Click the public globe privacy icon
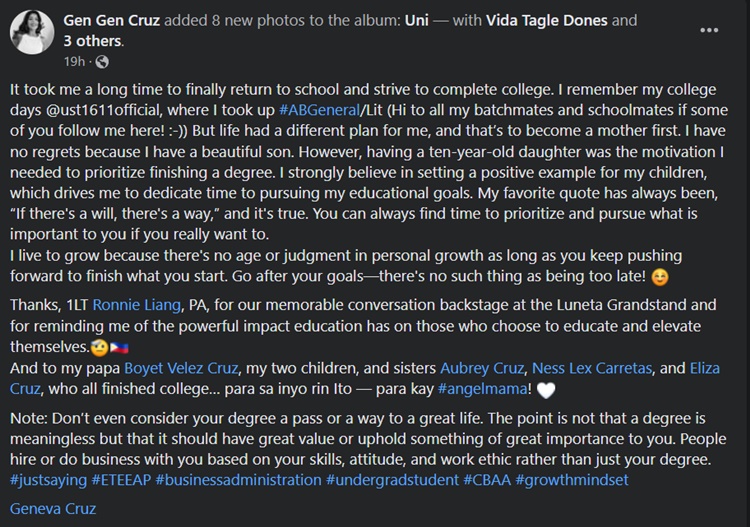Image resolution: width=750 pixels, height=527 pixels. (102, 62)
